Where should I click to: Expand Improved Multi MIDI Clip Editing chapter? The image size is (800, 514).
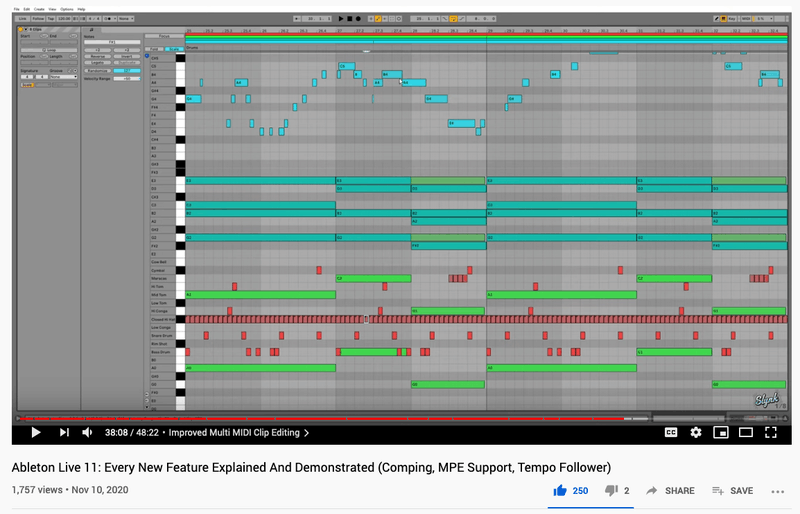238,432
